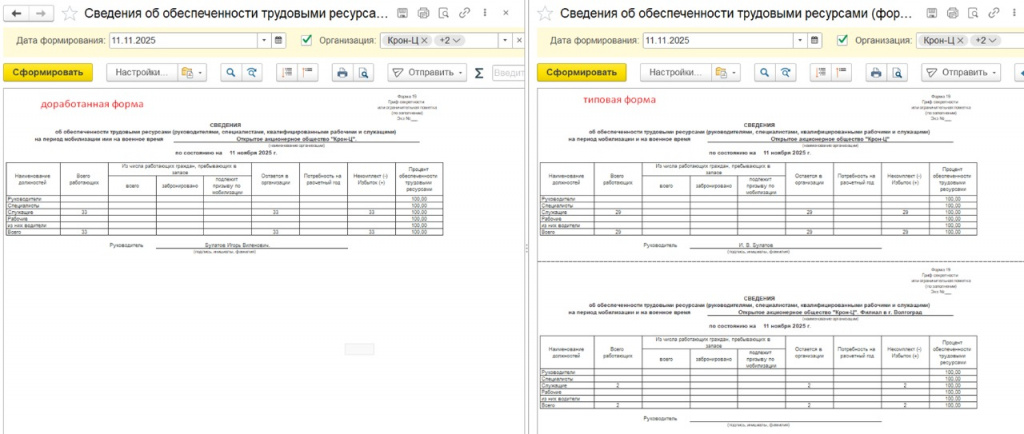The width and height of the screenshot is (1024, 434).
Task: Open more actions menu in left window title
Action: (x=484, y=13)
